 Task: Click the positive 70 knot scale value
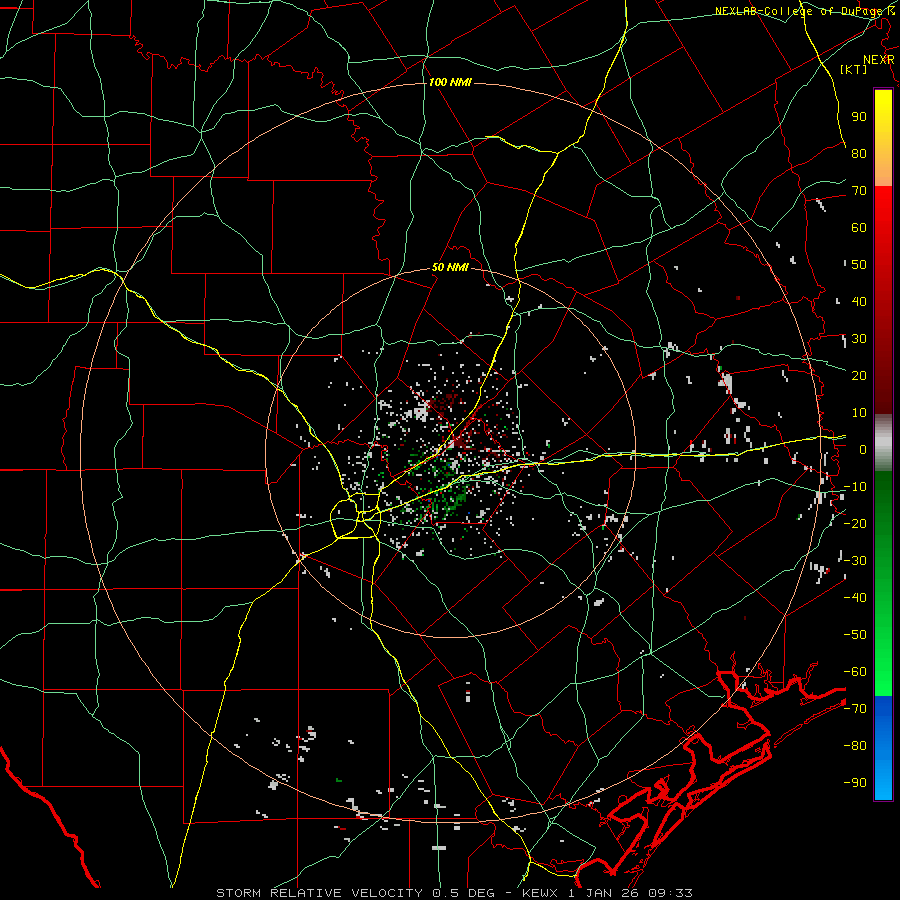(x=859, y=191)
